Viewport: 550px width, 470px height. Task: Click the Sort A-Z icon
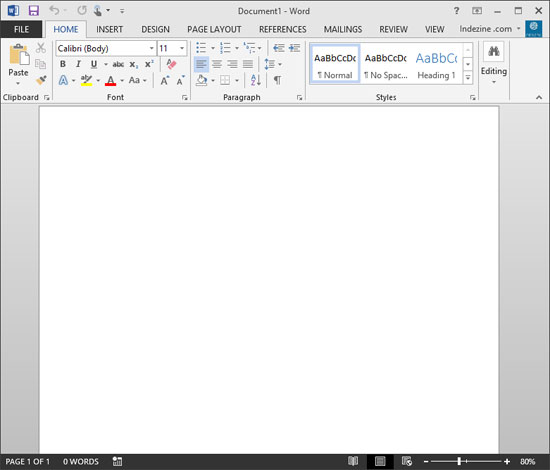256,80
